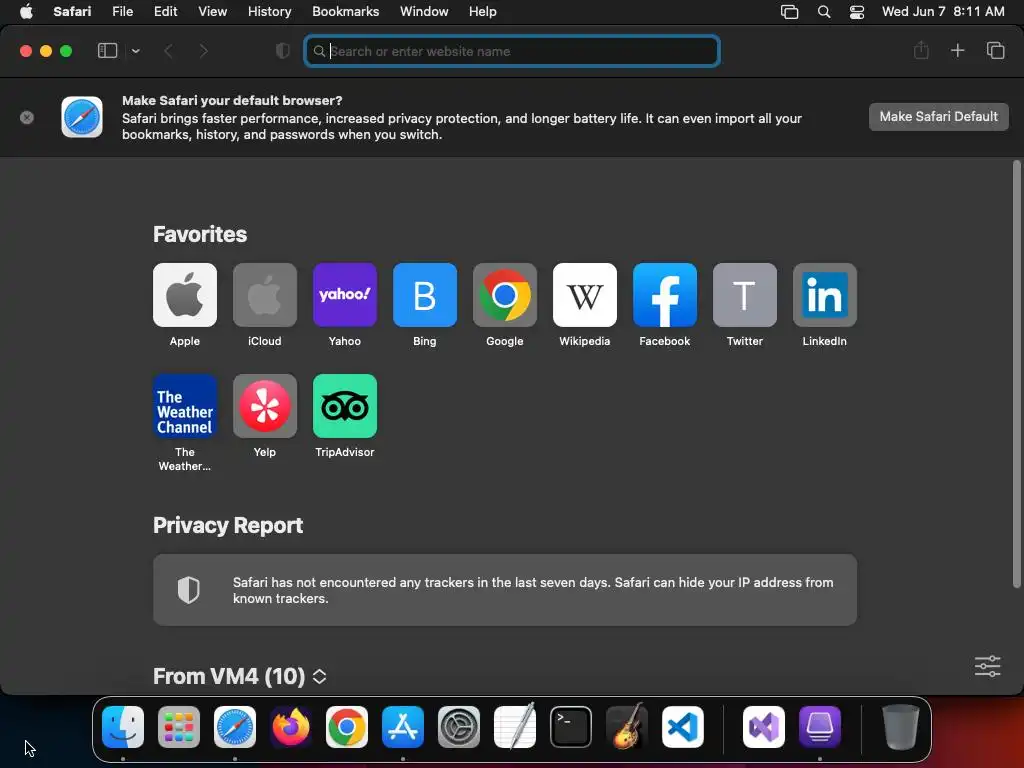Open the Yelp favorite tile
This screenshot has width=1024, height=768.
(264, 406)
